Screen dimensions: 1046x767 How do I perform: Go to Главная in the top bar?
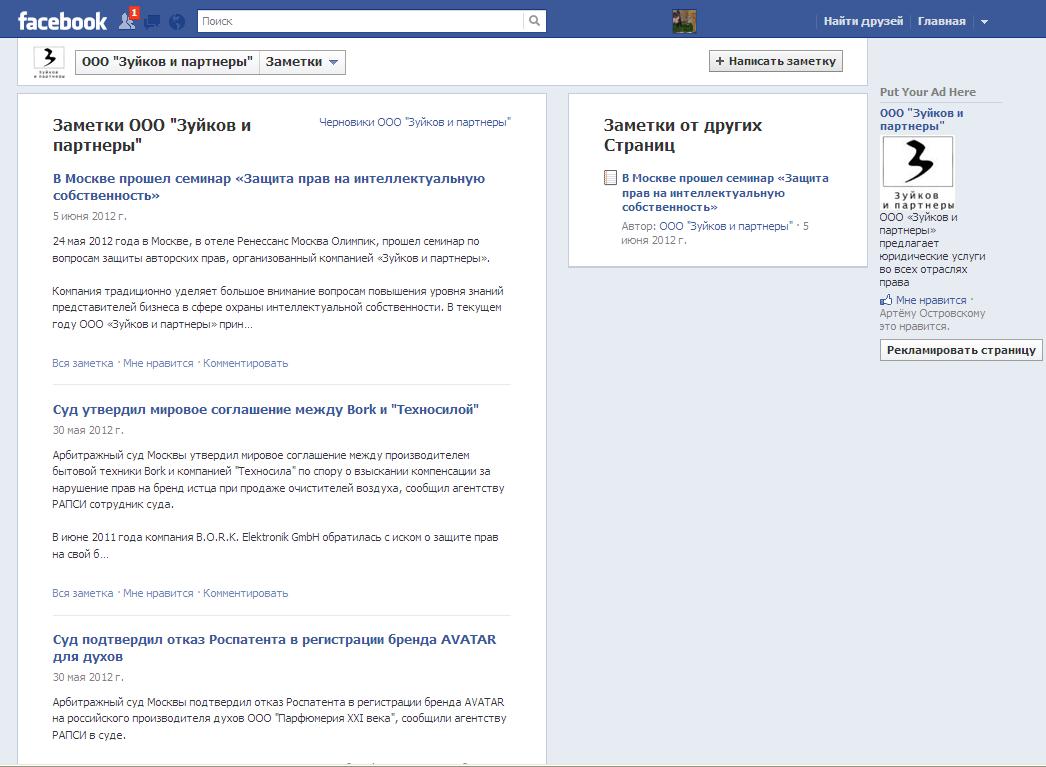pyautogui.click(x=941, y=21)
